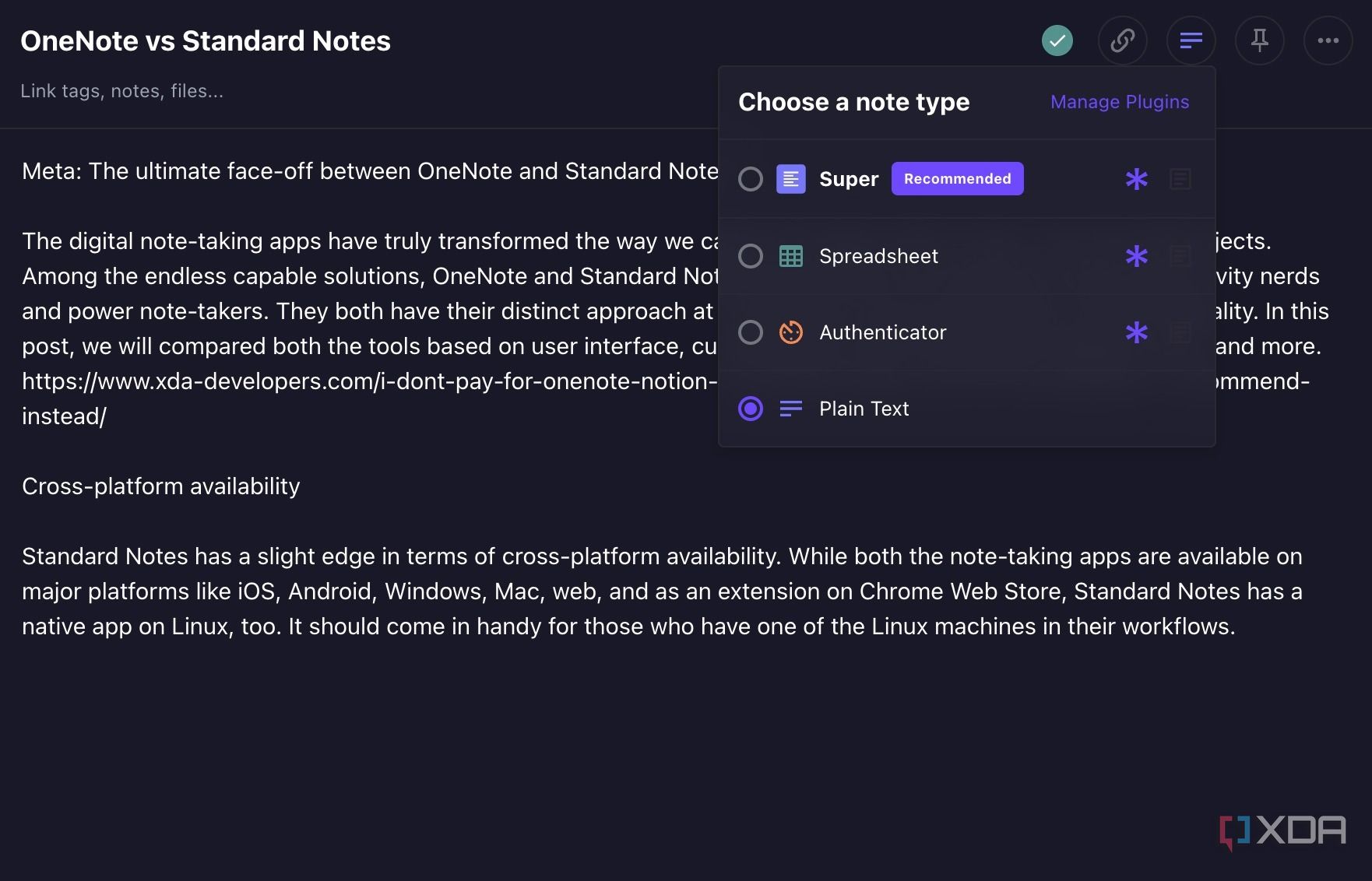Viewport: 1372px width, 881px height.
Task: Open the three-dots options menu
Action: [1328, 40]
